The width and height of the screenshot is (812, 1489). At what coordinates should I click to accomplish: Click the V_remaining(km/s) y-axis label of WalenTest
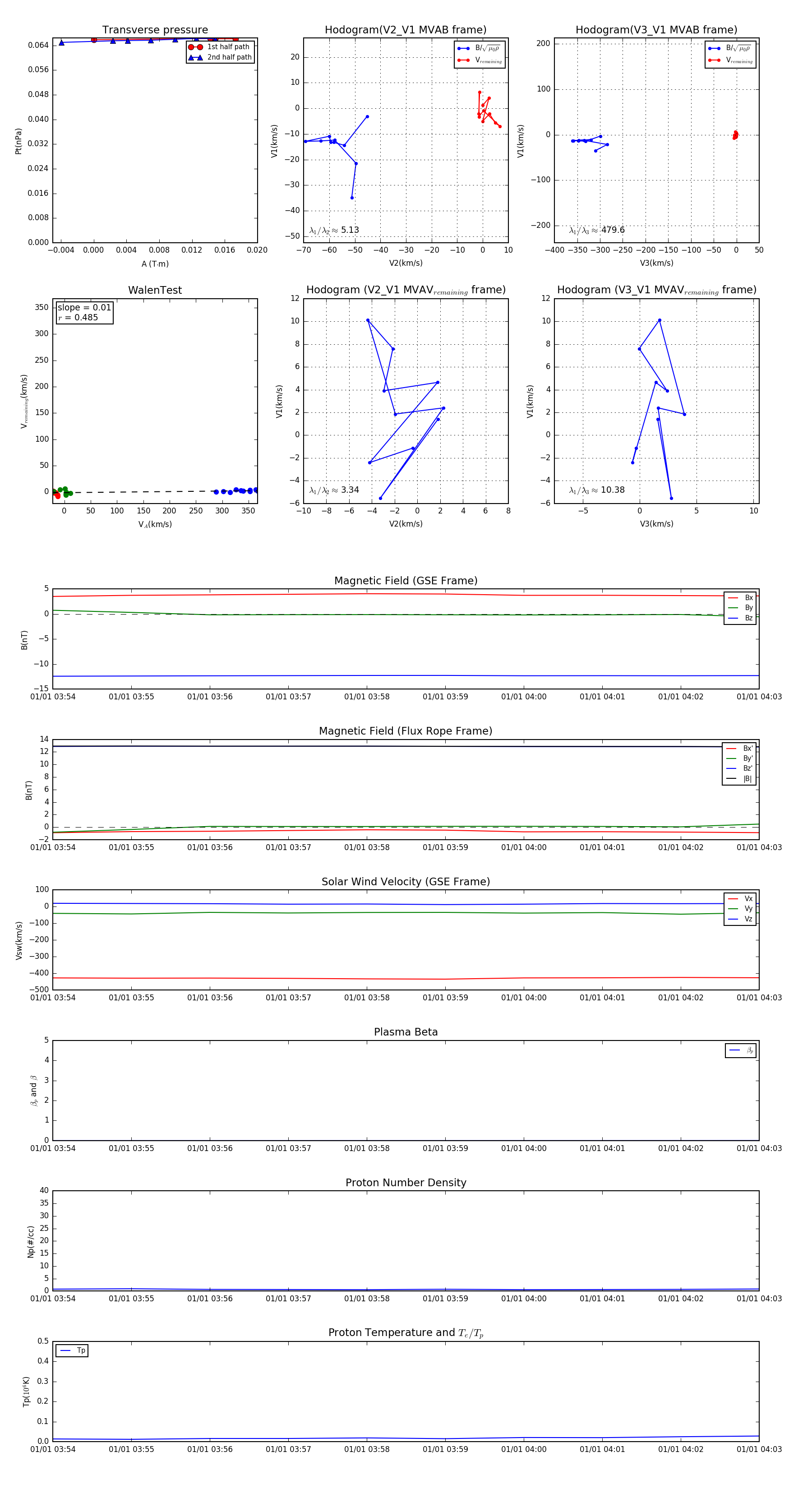coord(24,401)
